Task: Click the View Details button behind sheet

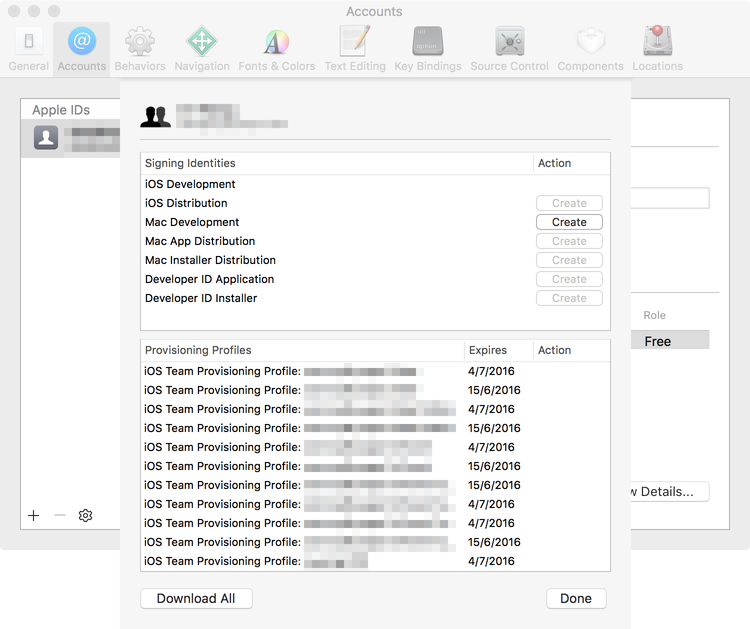Action: (x=670, y=491)
